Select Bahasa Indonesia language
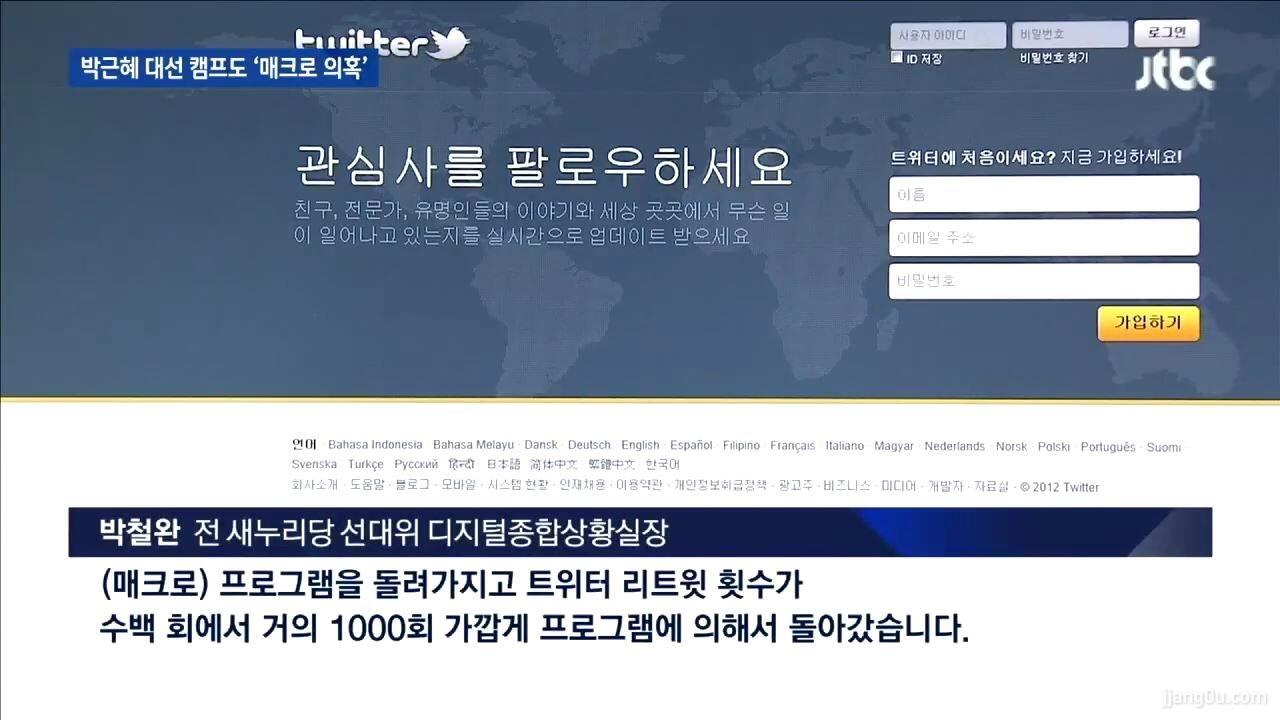 (x=375, y=445)
